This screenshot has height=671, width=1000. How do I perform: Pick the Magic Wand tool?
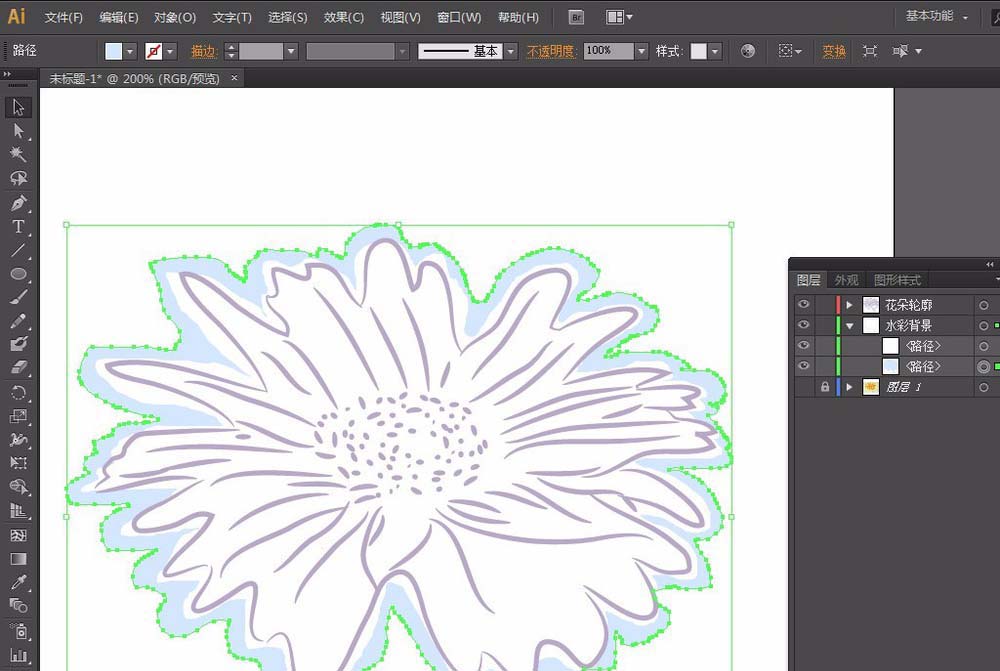18,154
